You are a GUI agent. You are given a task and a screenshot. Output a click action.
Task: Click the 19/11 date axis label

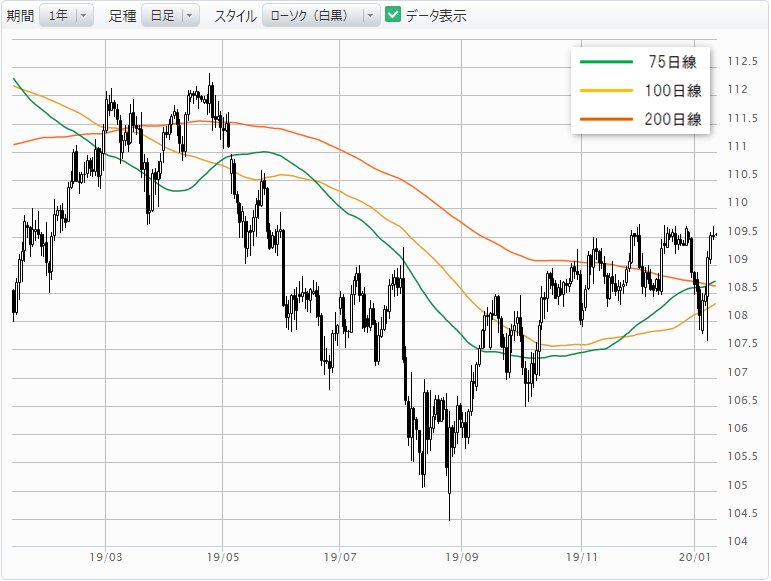coord(582,557)
